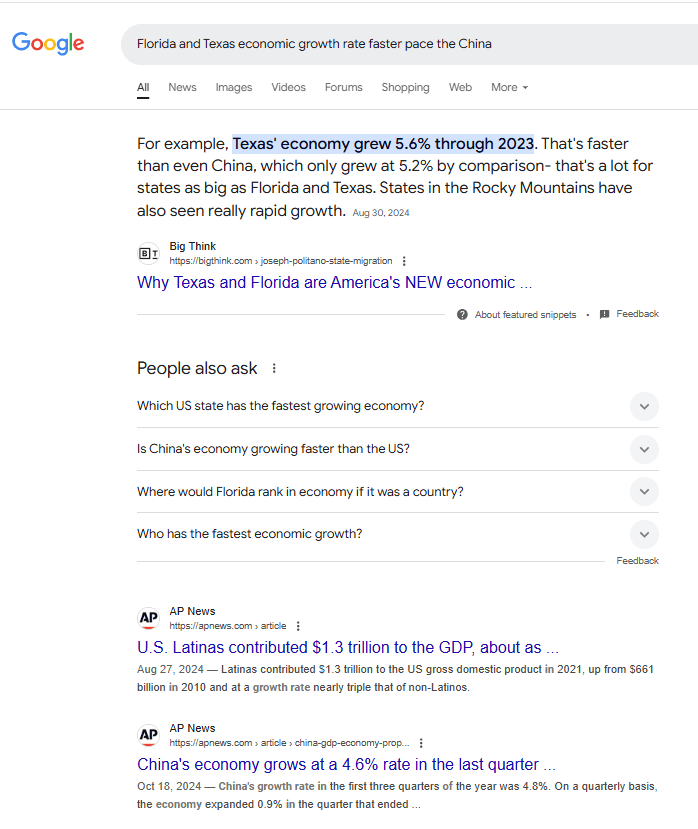Open the Big Think result options menu

(404, 261)
